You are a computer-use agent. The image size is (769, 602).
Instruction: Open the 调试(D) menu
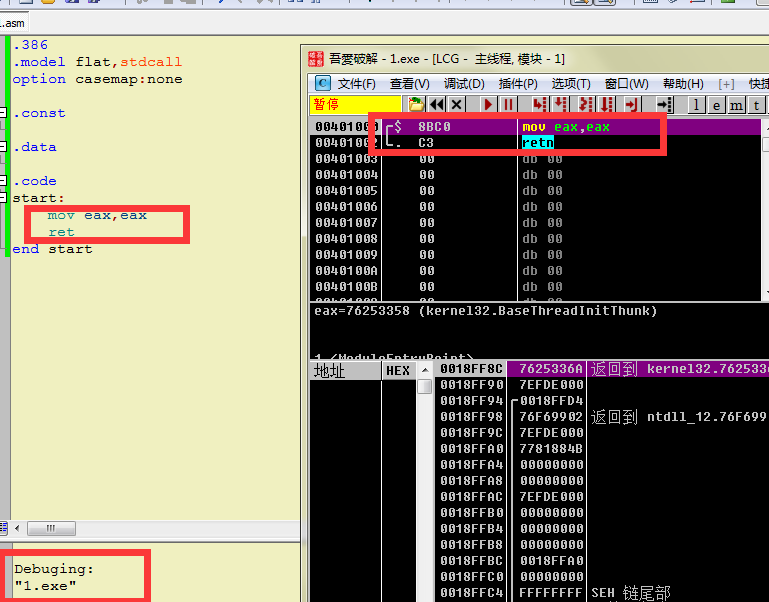click(464, 84)
